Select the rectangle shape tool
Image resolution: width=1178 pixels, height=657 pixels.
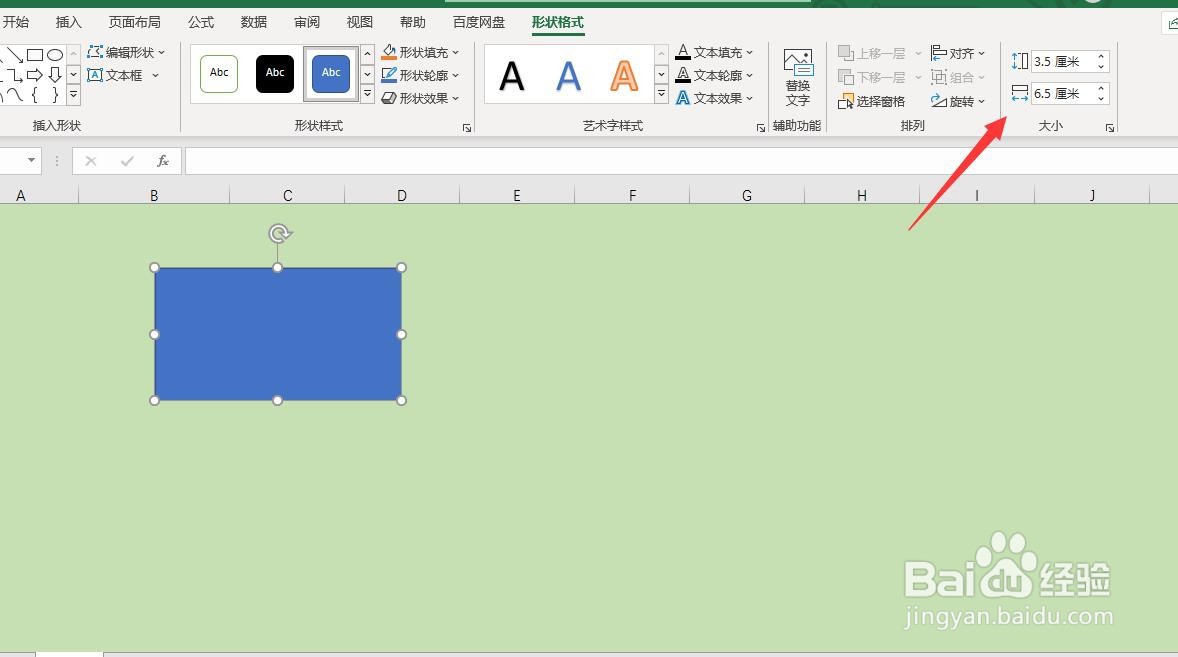35,55
